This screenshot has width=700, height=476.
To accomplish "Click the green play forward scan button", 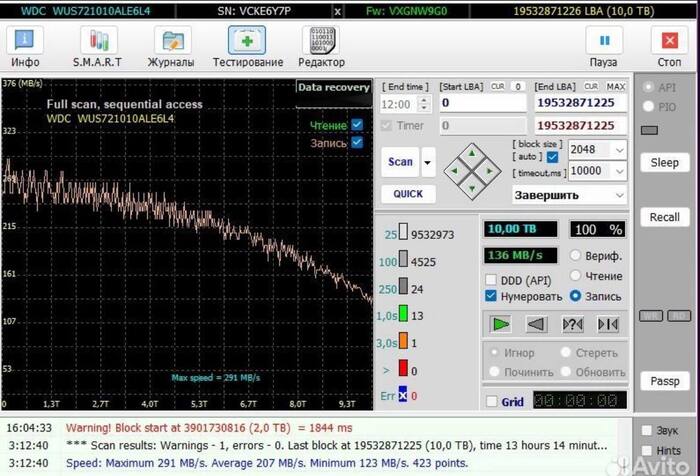I will point(500,324).
